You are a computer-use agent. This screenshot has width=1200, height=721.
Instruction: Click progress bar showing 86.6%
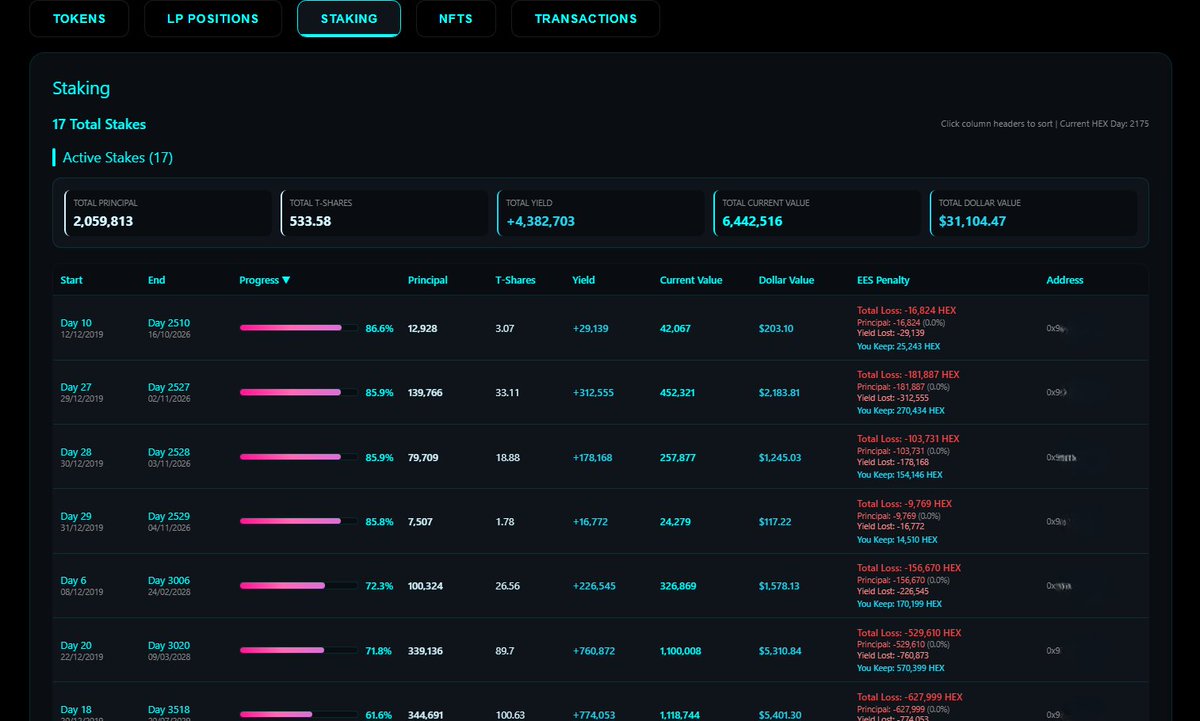pos(299,328)
